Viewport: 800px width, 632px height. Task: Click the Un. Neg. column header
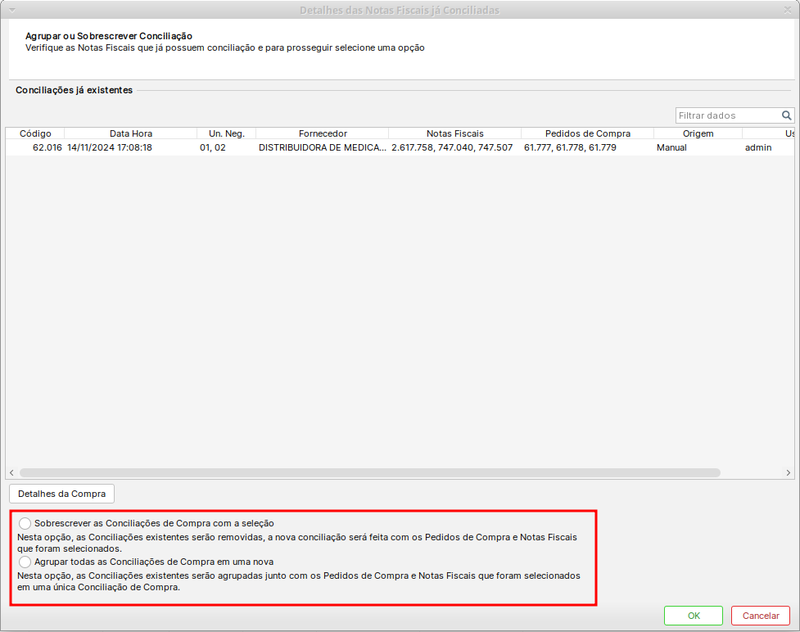tap(226, 133)
